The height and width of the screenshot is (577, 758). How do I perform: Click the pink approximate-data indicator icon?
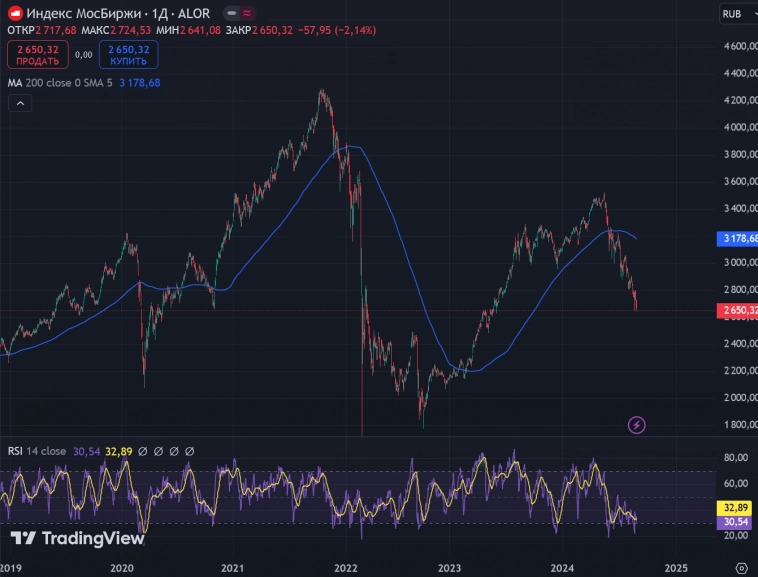click(247, 13)
